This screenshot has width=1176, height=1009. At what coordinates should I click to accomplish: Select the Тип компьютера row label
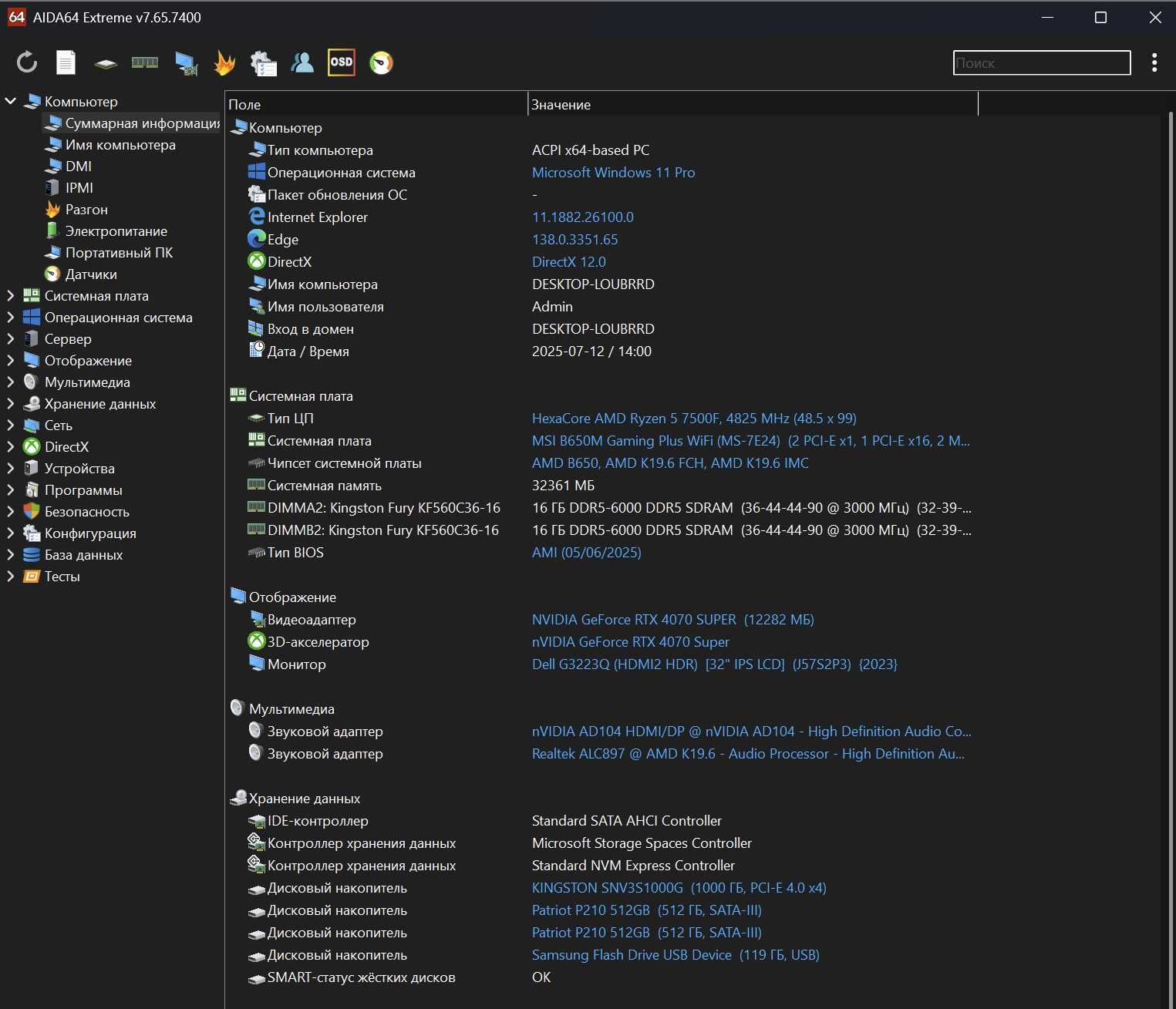(320, 150)
